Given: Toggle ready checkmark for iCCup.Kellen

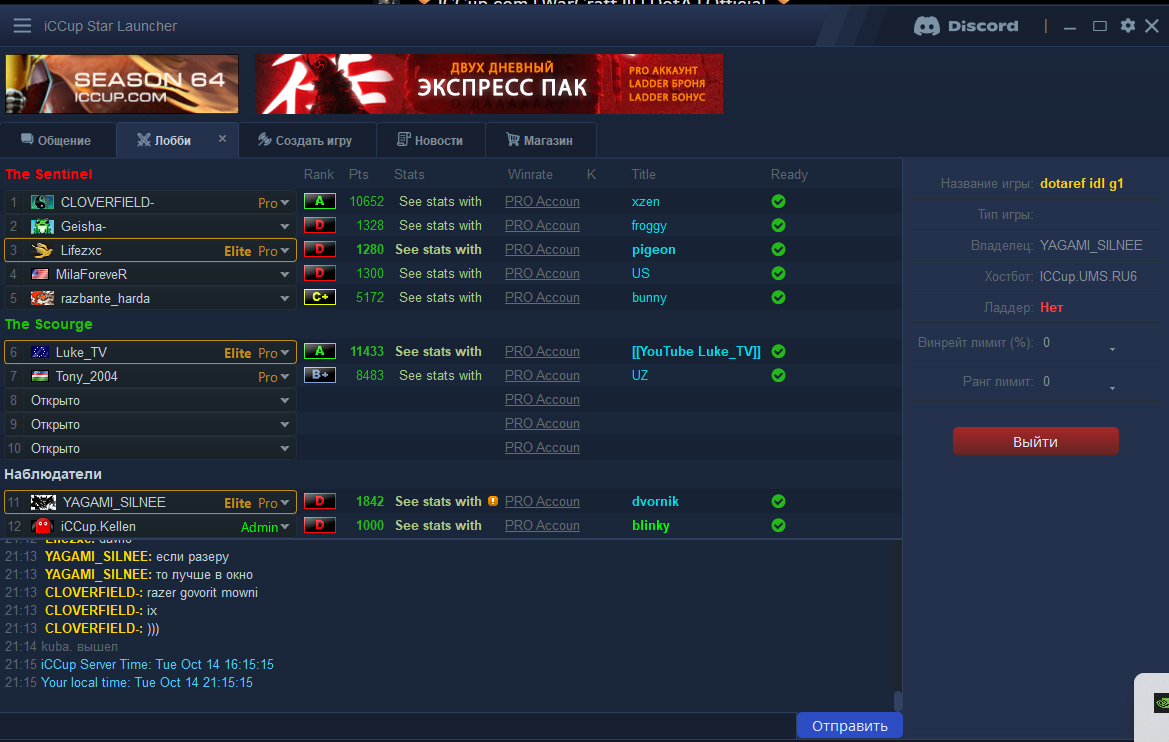Looking at the screenshot, I should [778, 525].
